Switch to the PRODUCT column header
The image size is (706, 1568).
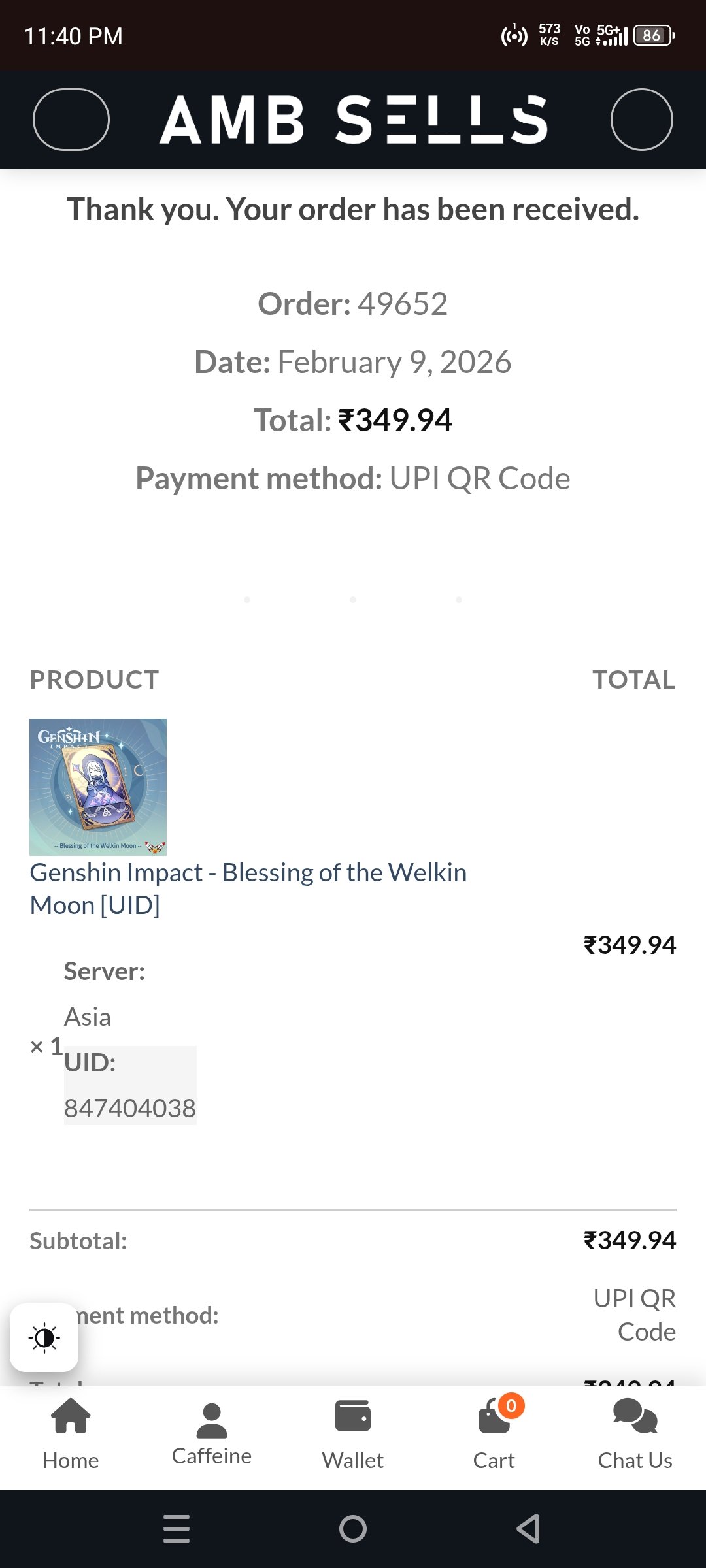click(x=93, y=679)
